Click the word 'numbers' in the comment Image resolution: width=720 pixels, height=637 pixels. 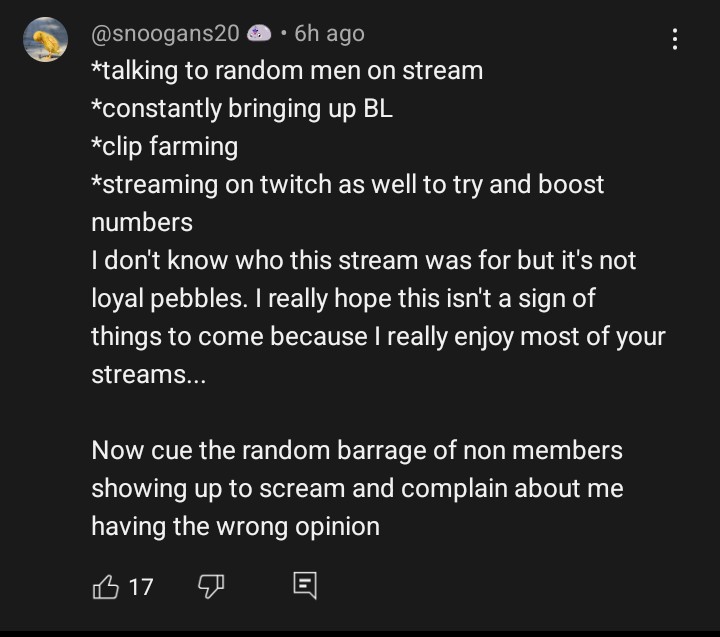pos(142,223)
